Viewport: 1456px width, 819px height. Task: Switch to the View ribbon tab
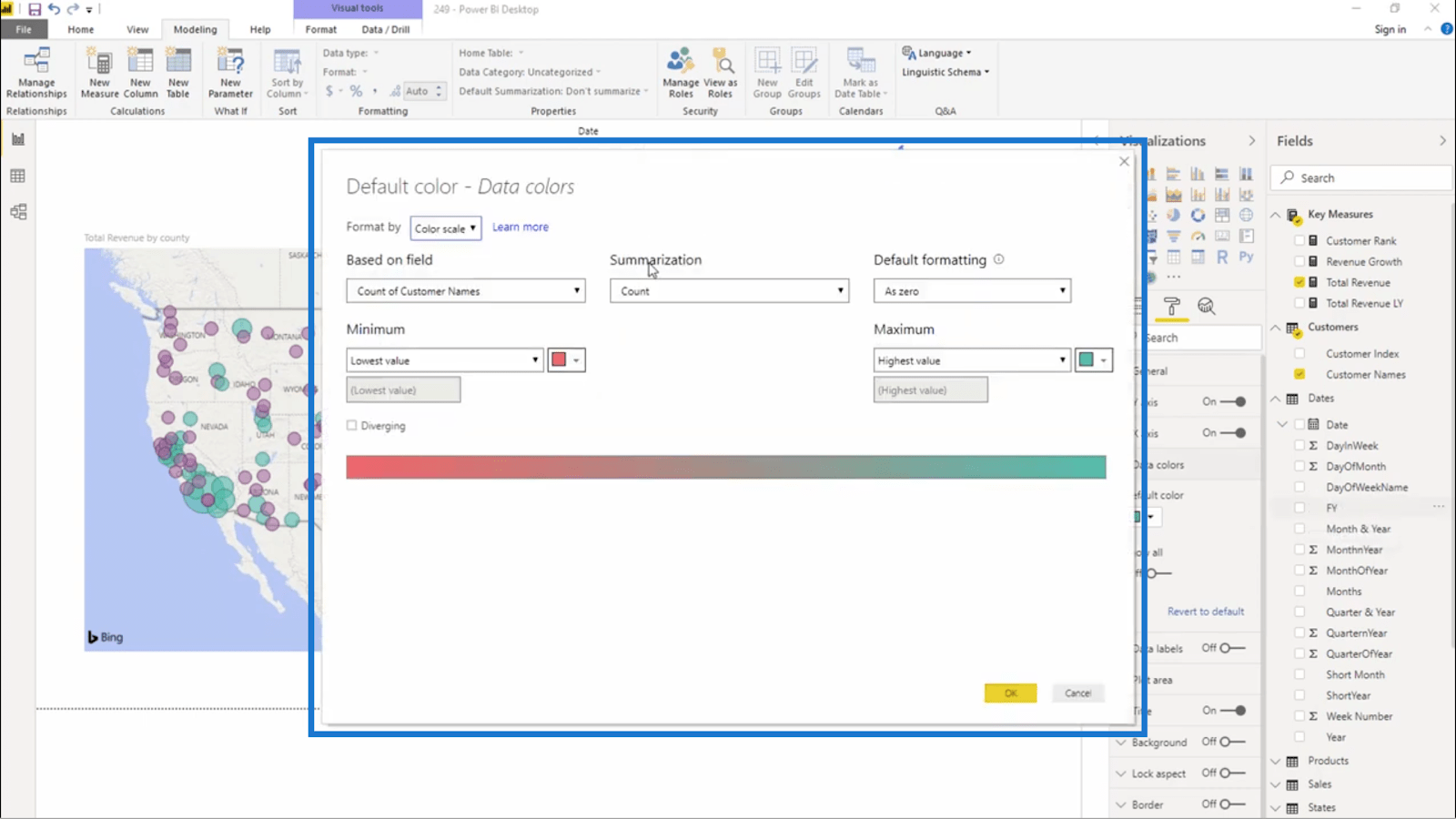point(137,29)
